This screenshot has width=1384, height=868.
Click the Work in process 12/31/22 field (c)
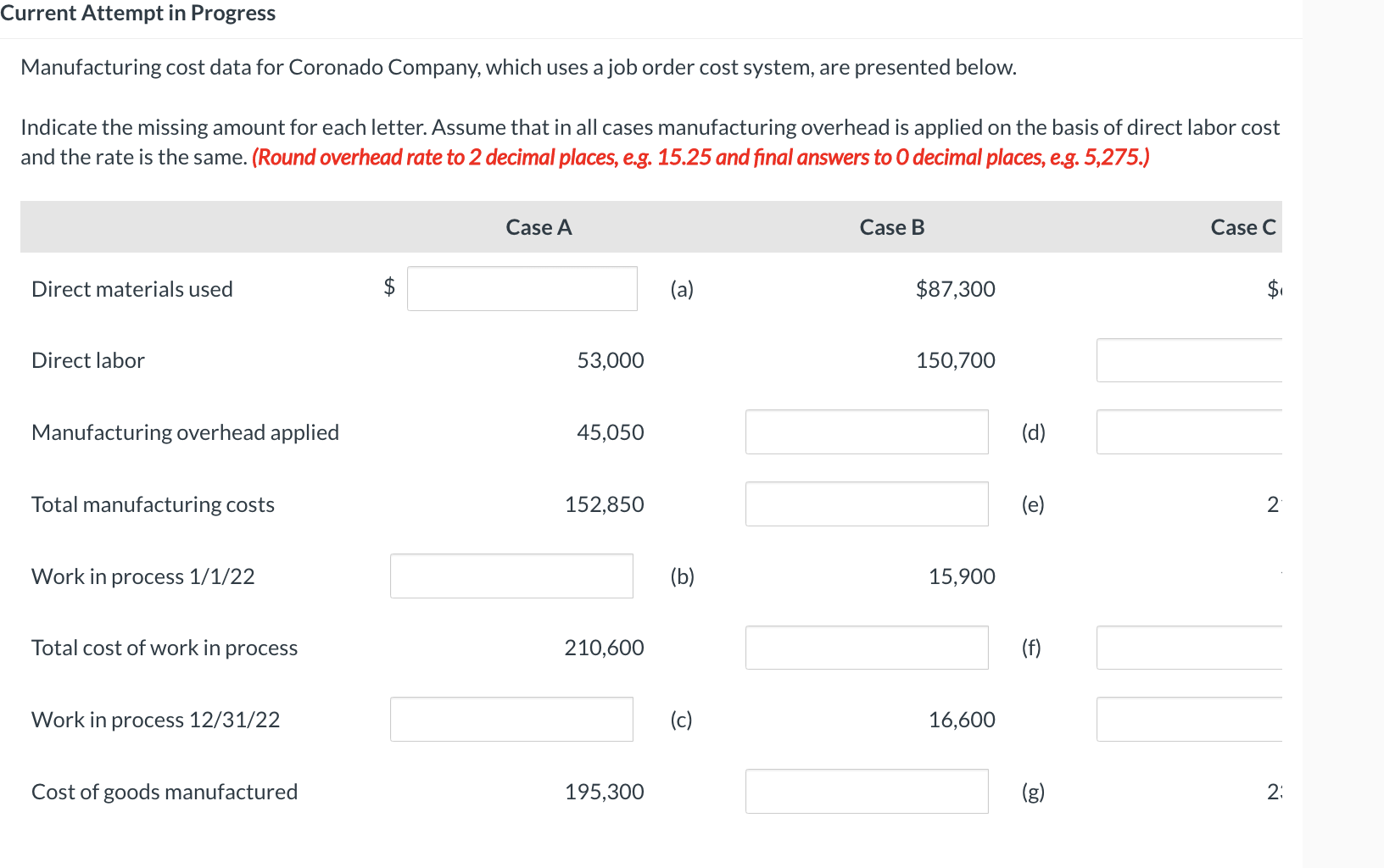click(x=511, y=719)
